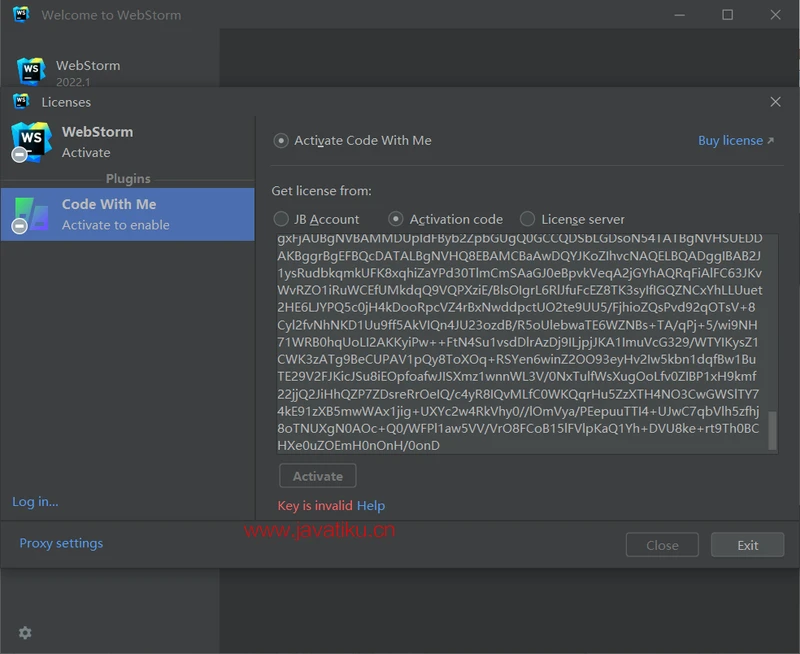
Task: Maximize the Welcome to WebStorm window
Action: [727, 15]
